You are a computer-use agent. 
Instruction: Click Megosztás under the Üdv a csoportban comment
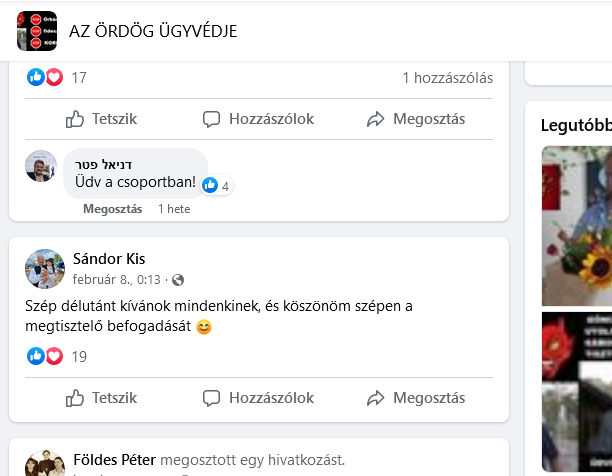click(x=112, y=209)
